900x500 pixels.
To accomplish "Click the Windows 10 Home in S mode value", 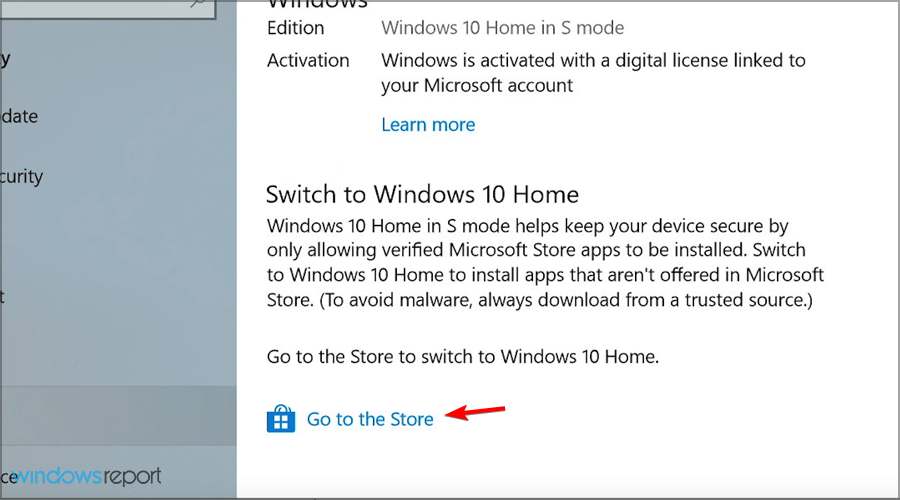I will pos(504,28).
